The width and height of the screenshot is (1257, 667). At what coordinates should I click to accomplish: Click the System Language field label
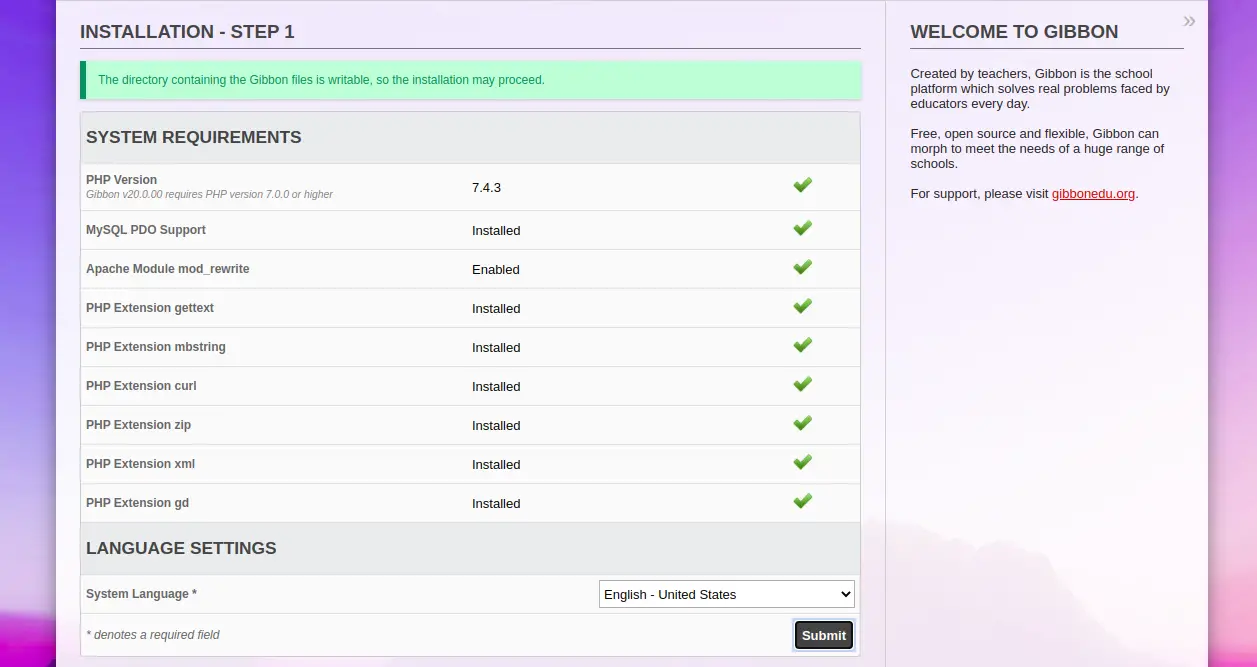tap(141, 594)
